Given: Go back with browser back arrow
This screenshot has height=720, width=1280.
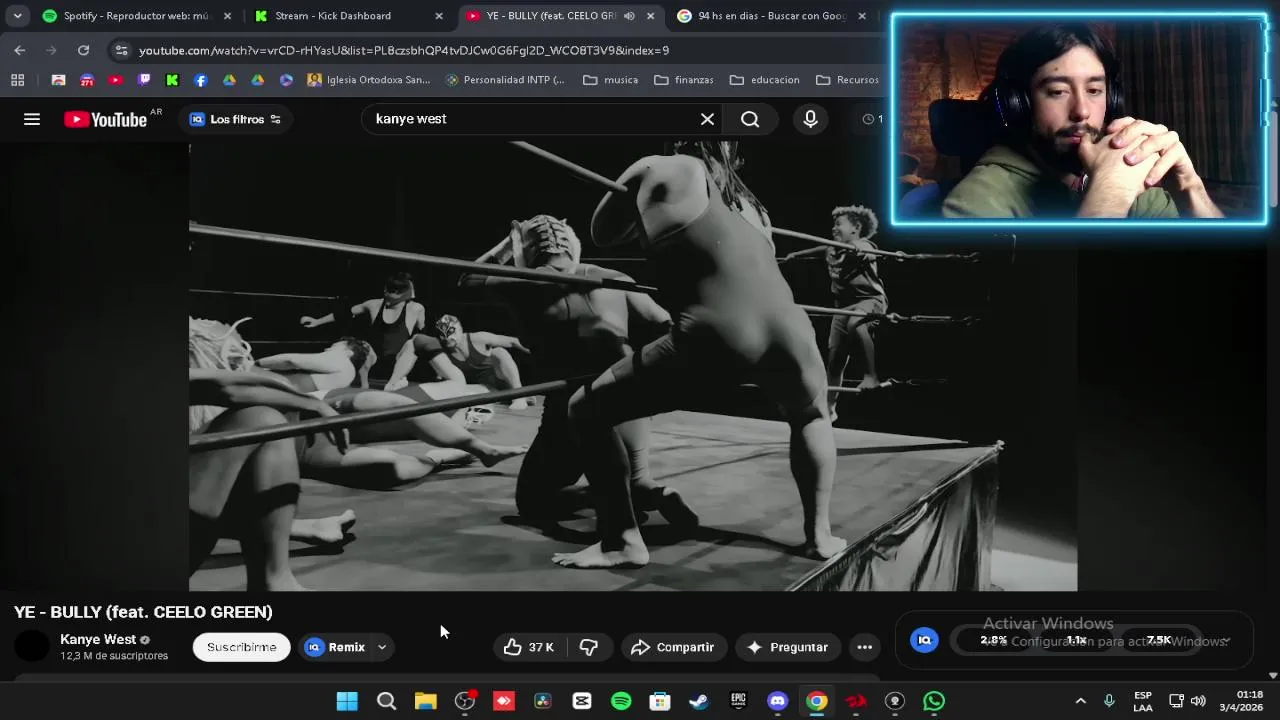Looking at the screenshot, I should point(20,50).
